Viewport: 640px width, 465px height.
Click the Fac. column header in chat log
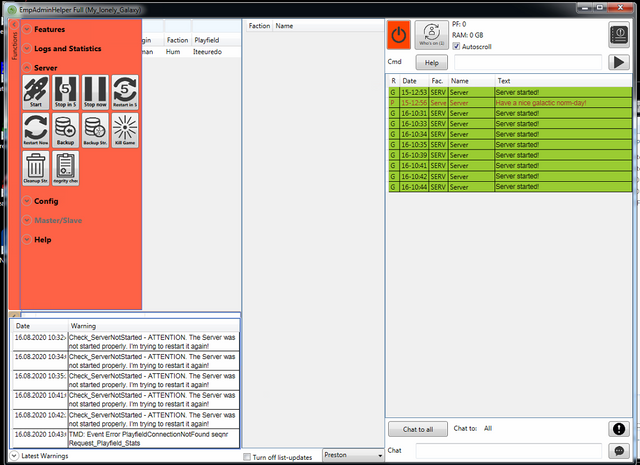[437, 81]
